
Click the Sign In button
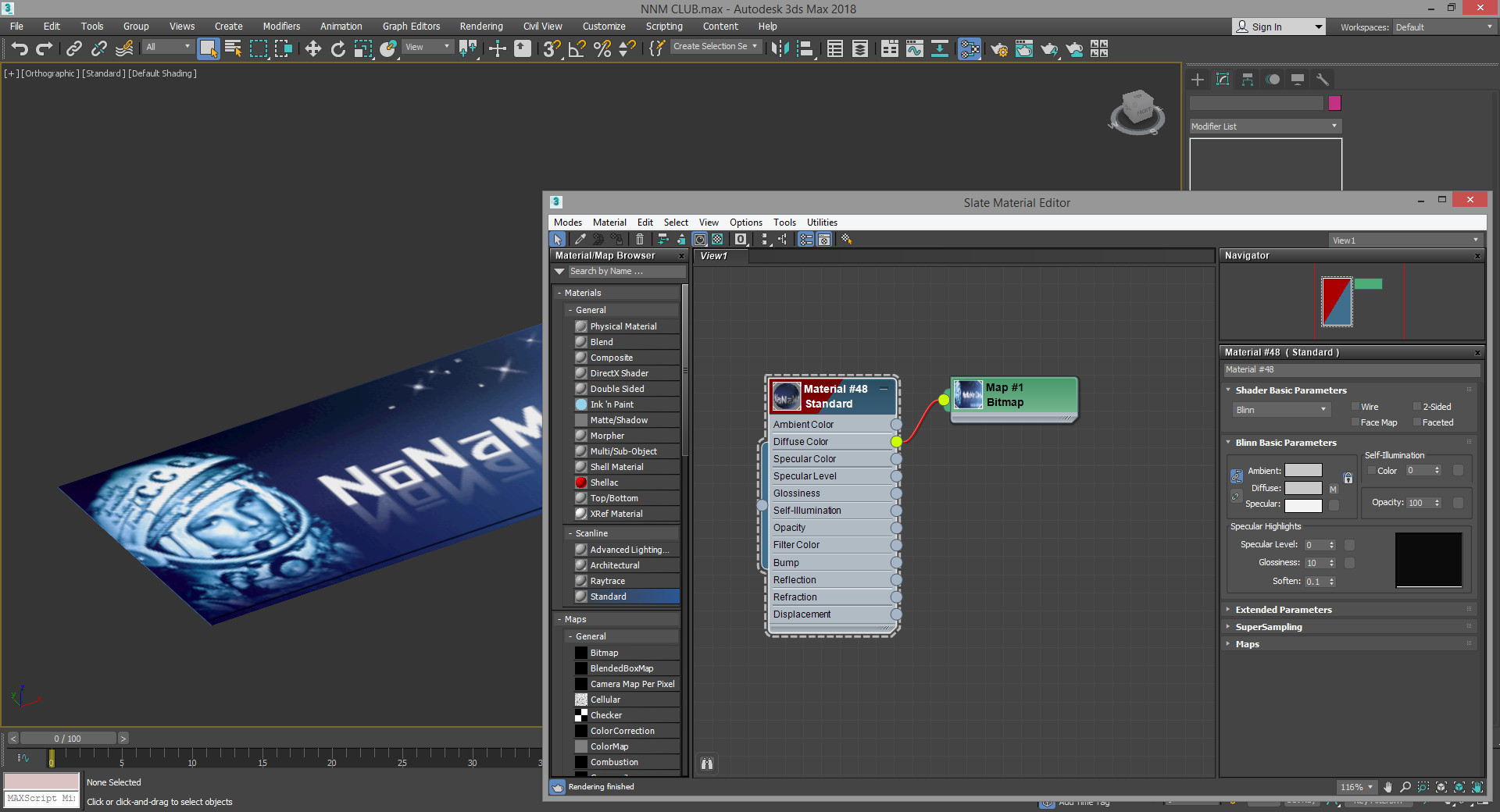pos(1278,27)
